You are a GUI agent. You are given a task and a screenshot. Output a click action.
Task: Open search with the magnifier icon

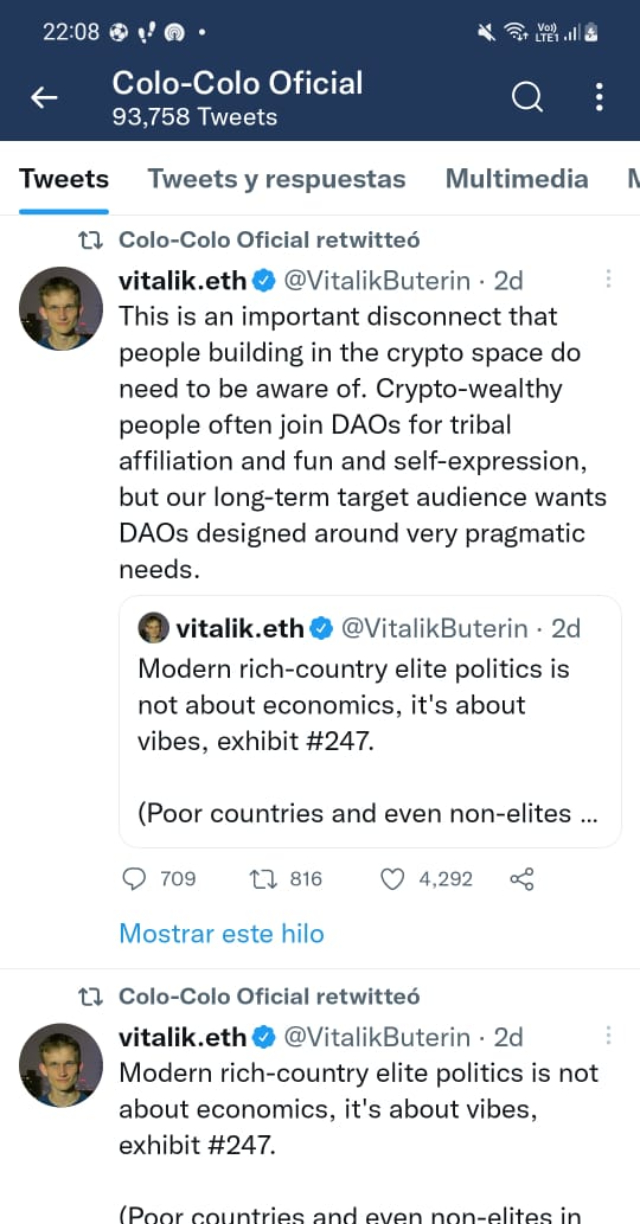pos(527,97)
